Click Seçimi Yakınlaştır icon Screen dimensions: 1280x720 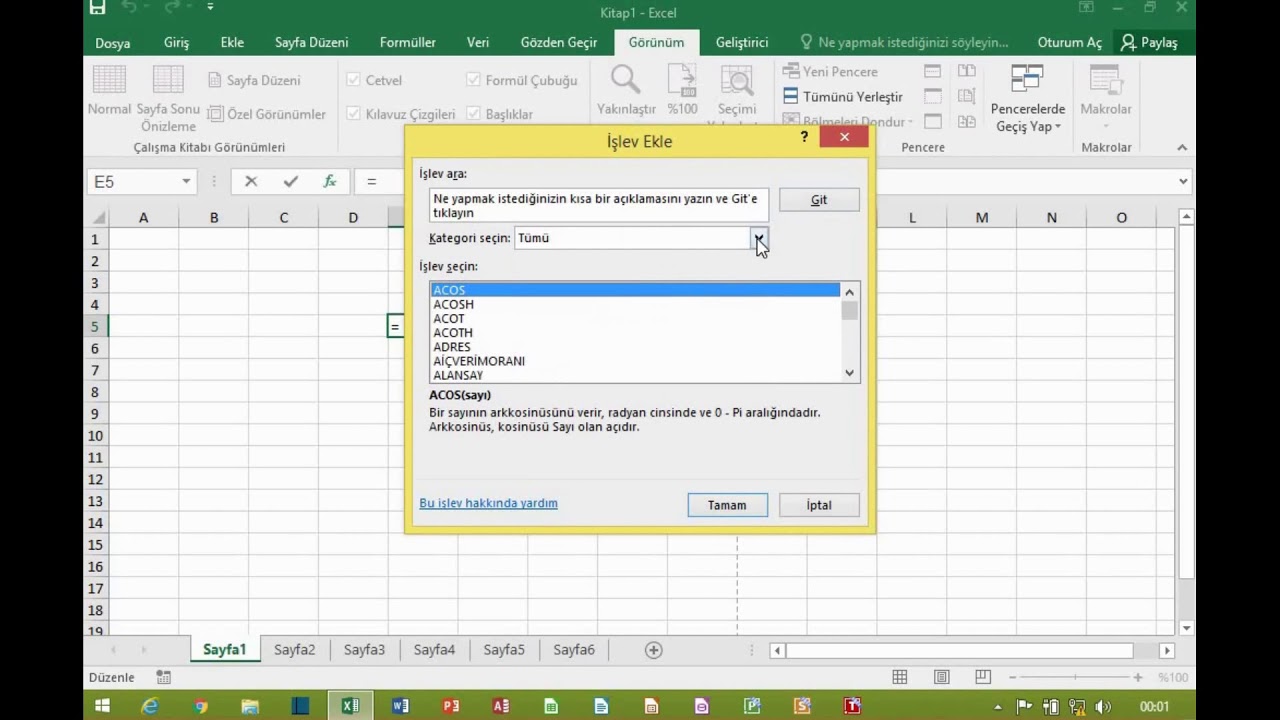[737, 82]
